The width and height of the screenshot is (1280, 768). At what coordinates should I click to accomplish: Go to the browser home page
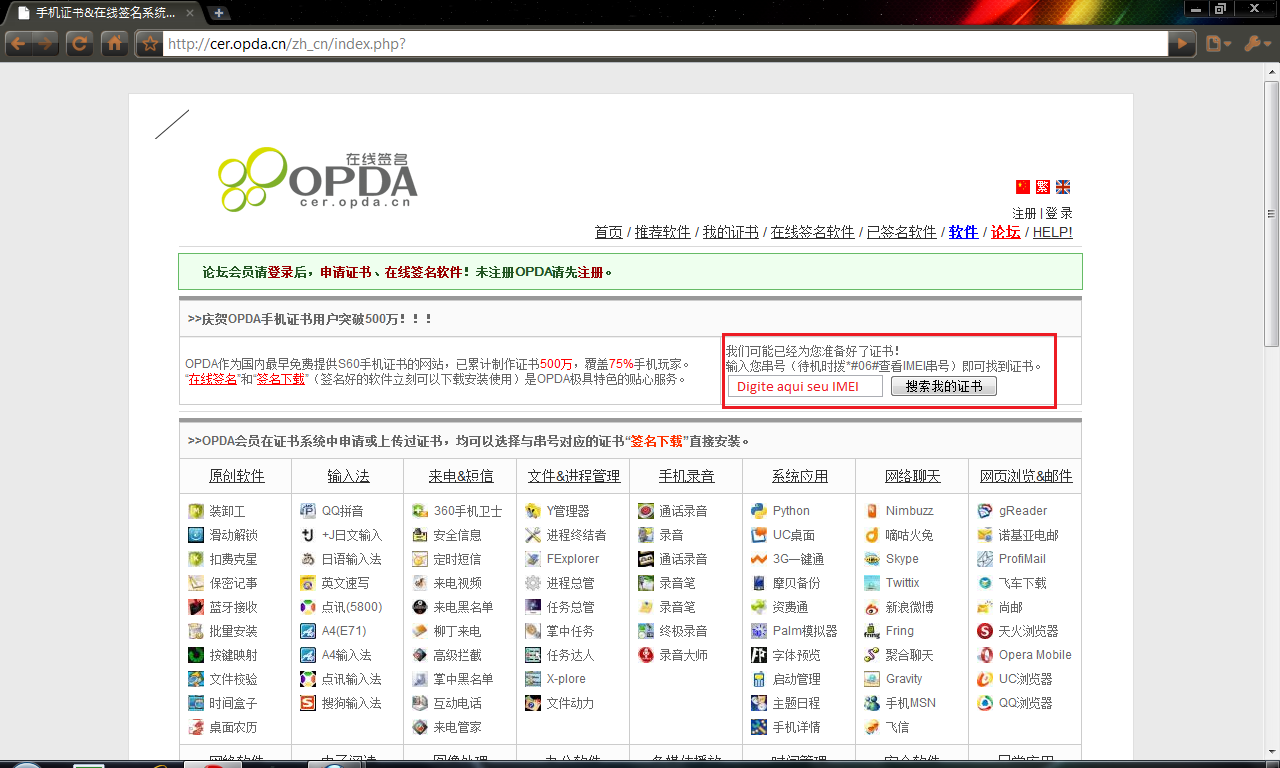(115, 44)
